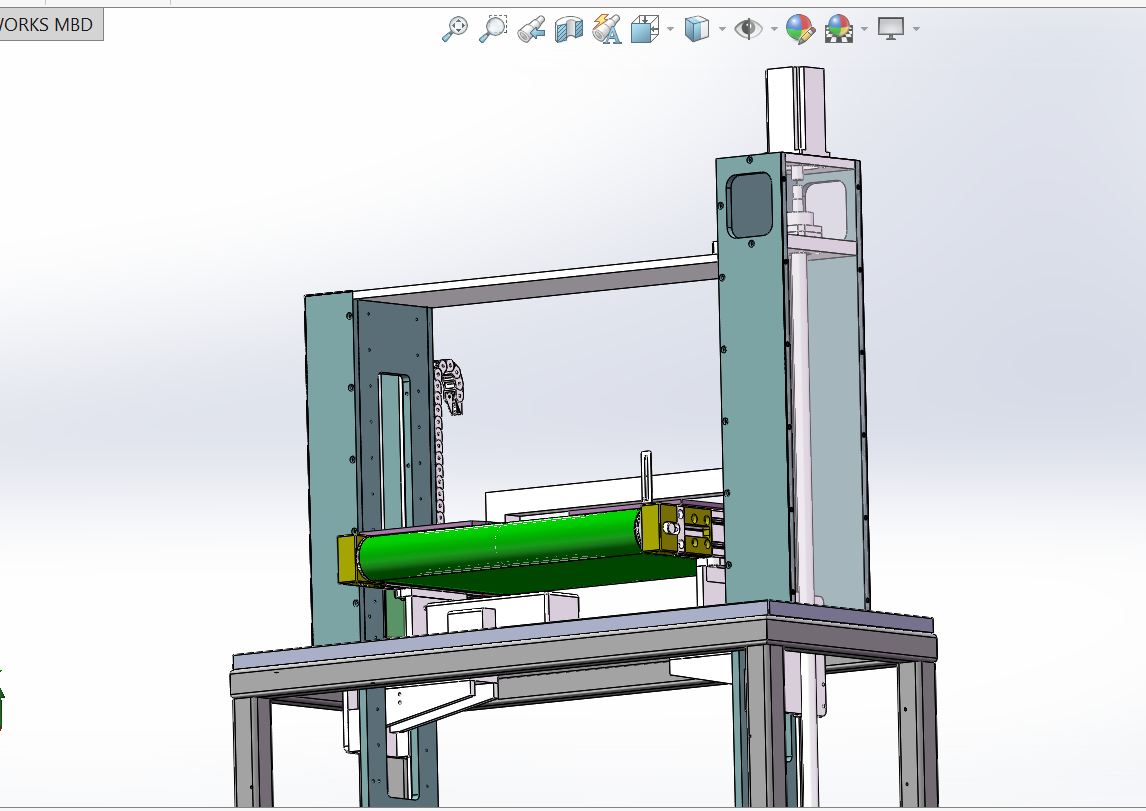Open Dynamic Annotation Views
The width and height of the screenshot is (1146, 811).
click(607, 29)
